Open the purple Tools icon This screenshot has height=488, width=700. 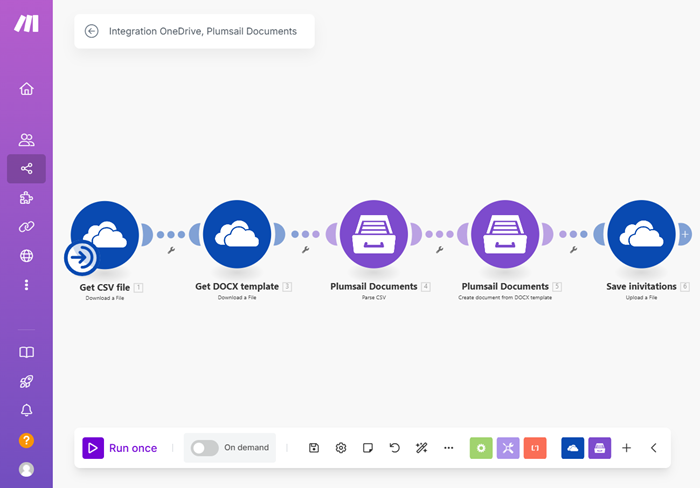(508, 448)
